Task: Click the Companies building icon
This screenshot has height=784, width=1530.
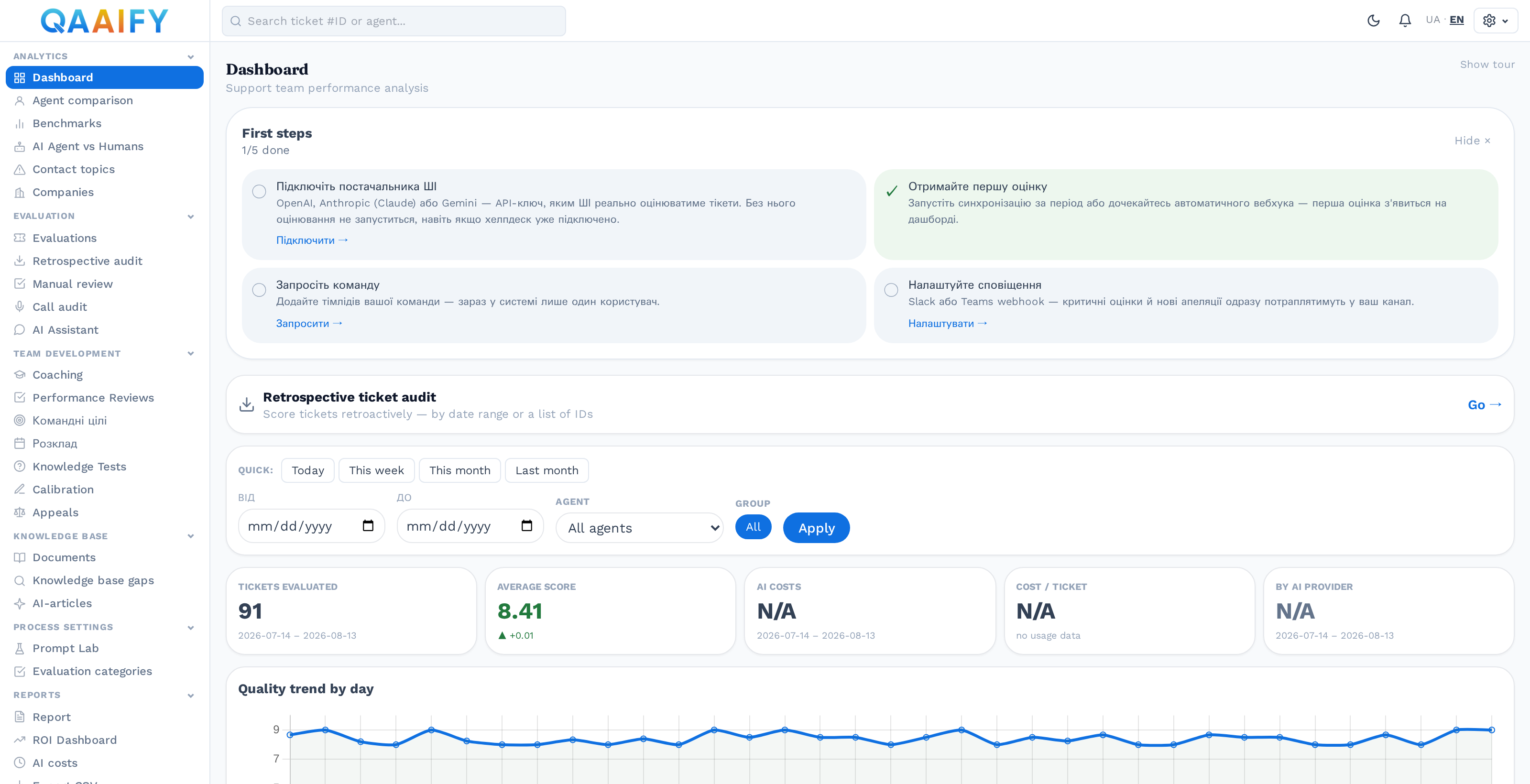Action: pos(20,193)
